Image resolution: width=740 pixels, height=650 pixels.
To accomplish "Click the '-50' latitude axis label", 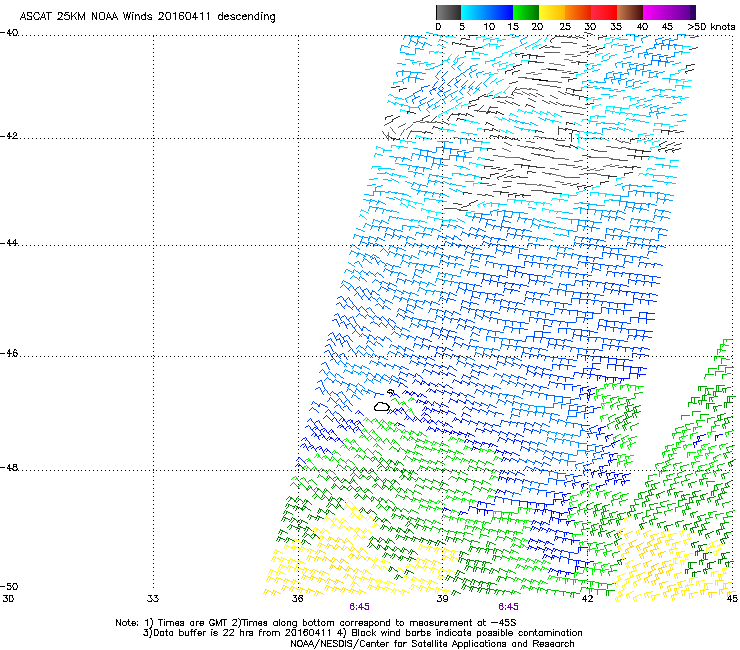I will 10,587.
